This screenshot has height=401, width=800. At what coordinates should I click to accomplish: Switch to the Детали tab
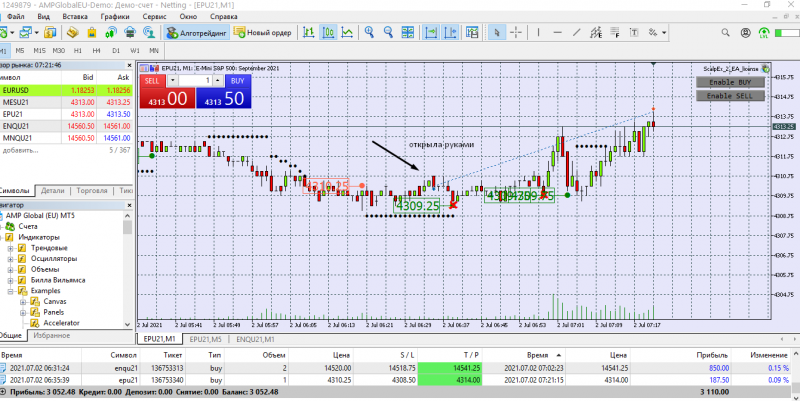tap(53, 190)
